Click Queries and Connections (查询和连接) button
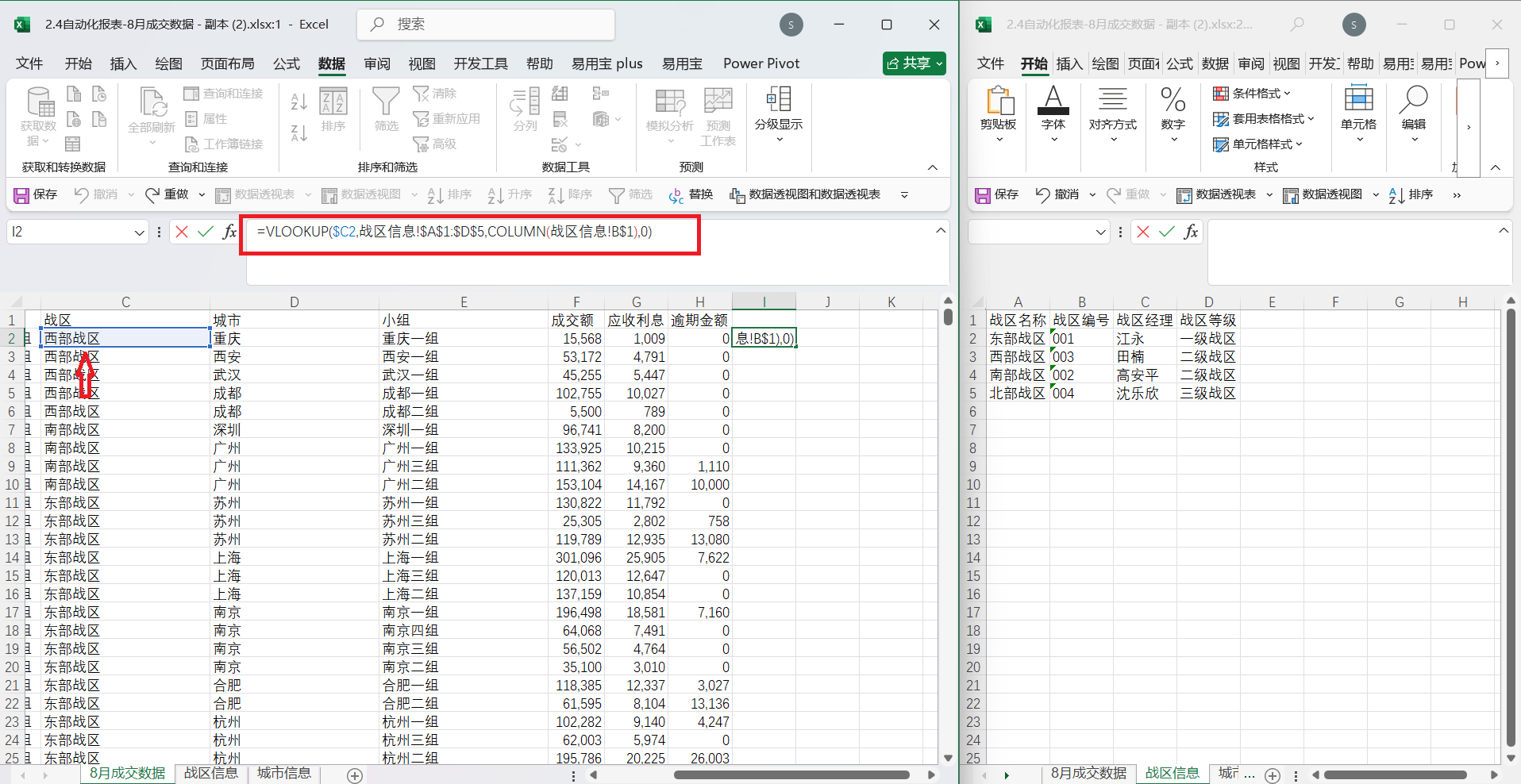This screenshot has height=784, width=1521. point(224,94)
